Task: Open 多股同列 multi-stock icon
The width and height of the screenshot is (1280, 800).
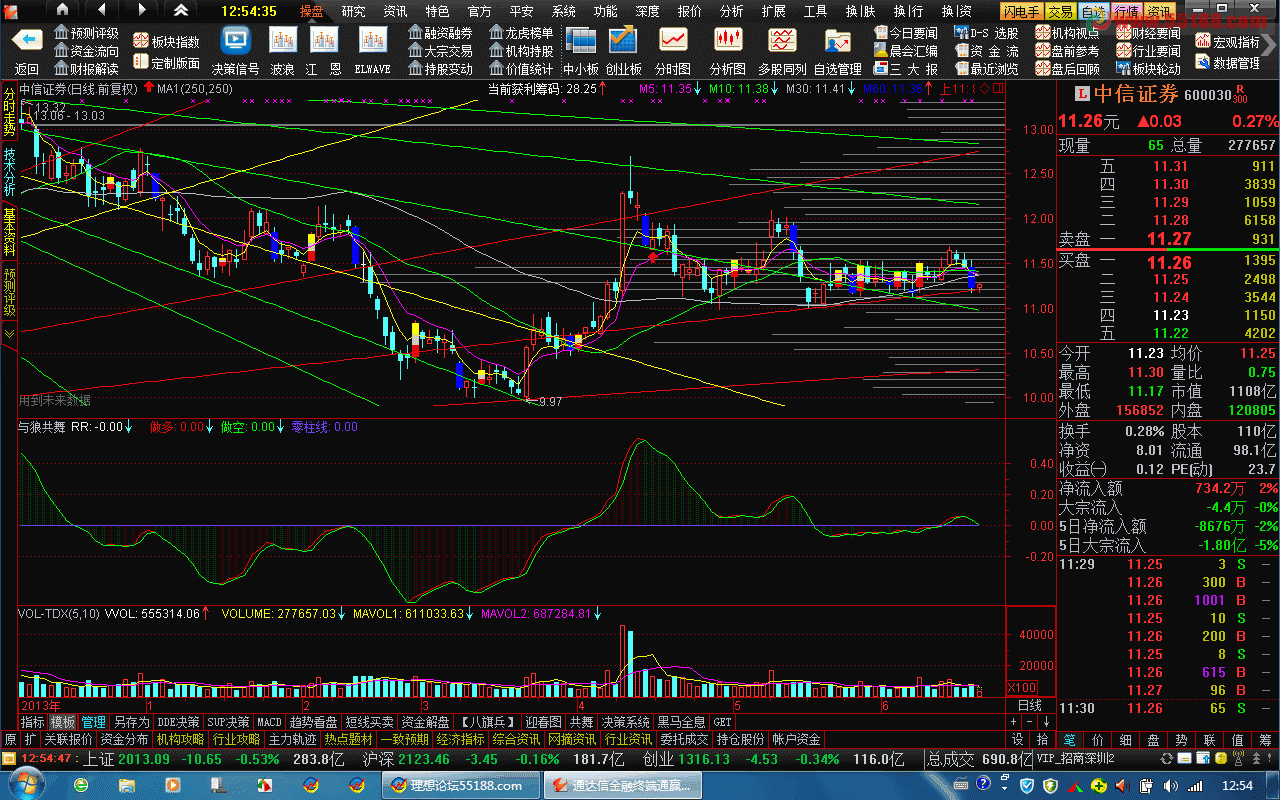Action: click(782, 40)
